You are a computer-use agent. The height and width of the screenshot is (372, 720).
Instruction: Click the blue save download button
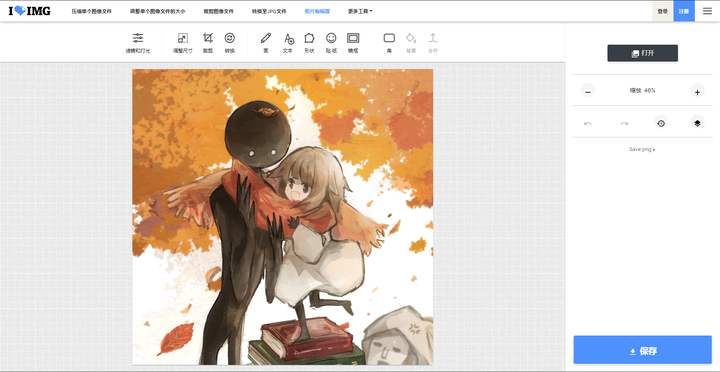[642, 351]
